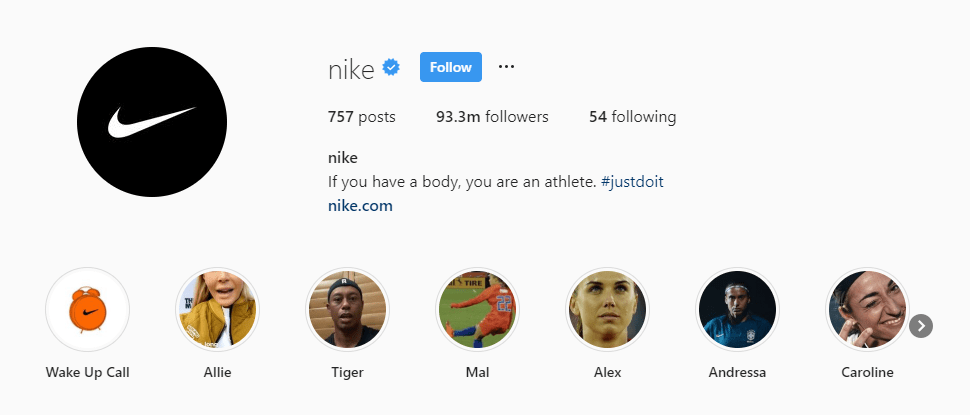
Task: Open the nike.com website link
Action: pyautogui.click(x=360, y=206)
